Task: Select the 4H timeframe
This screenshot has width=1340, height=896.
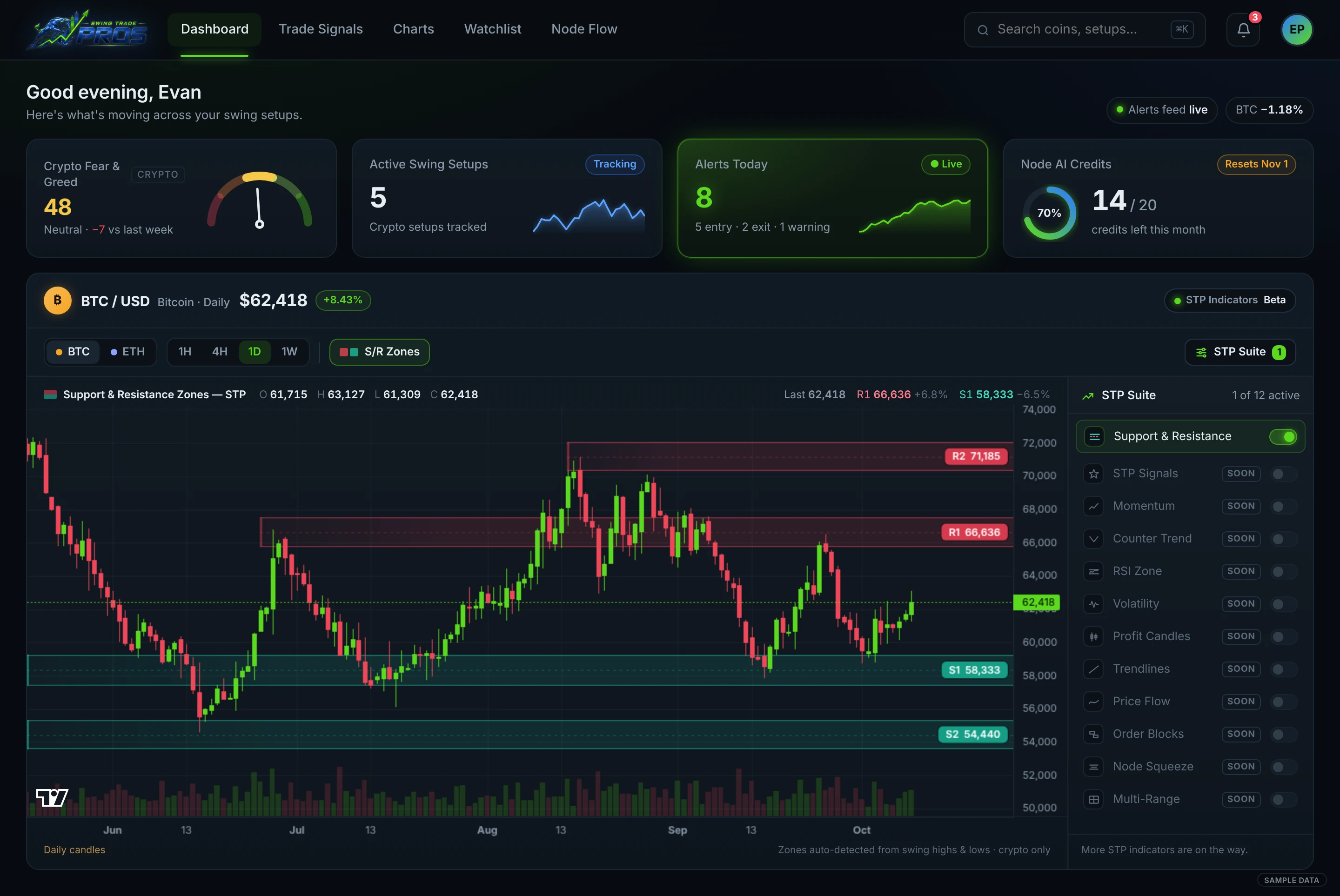Action: pos(220,352)
